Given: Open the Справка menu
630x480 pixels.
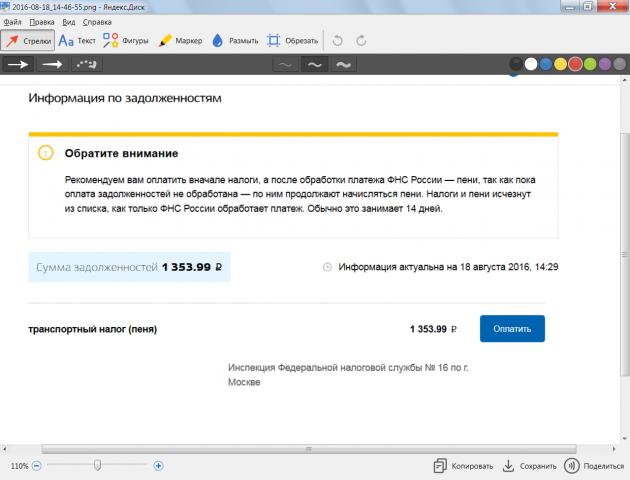Looking at the screenshot, I should point(97,22).
